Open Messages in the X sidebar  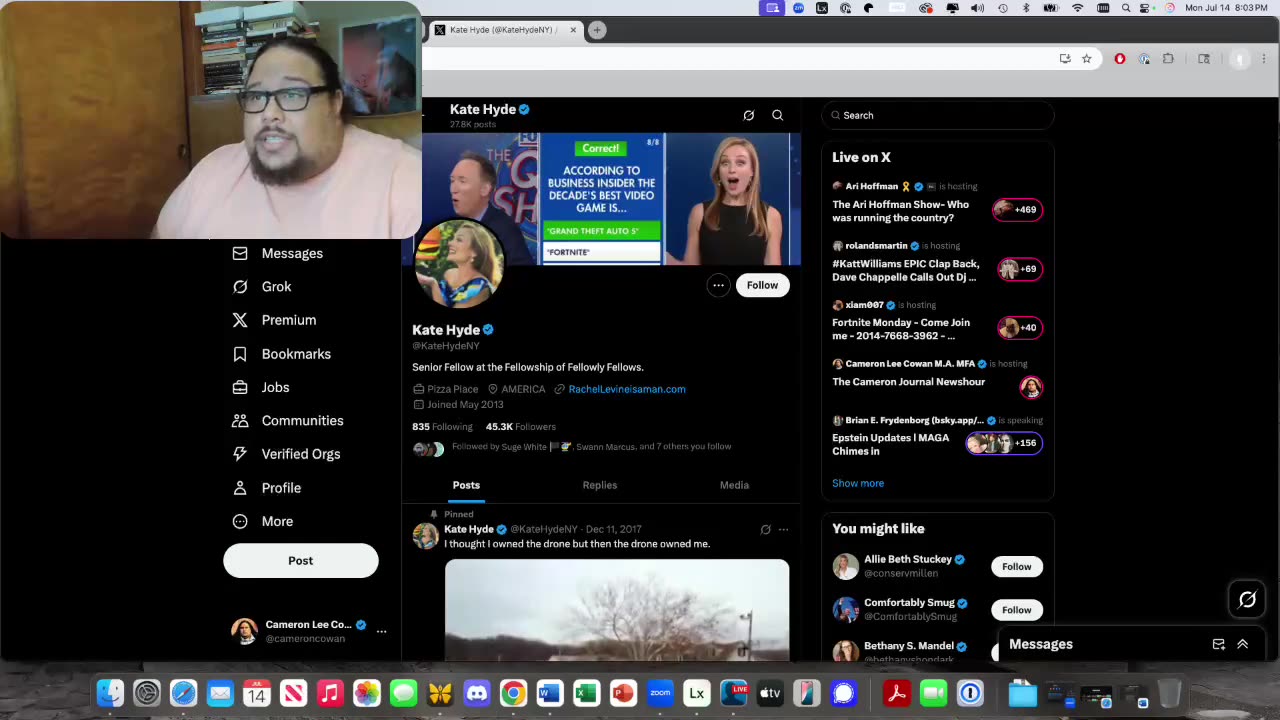point(277,253)
